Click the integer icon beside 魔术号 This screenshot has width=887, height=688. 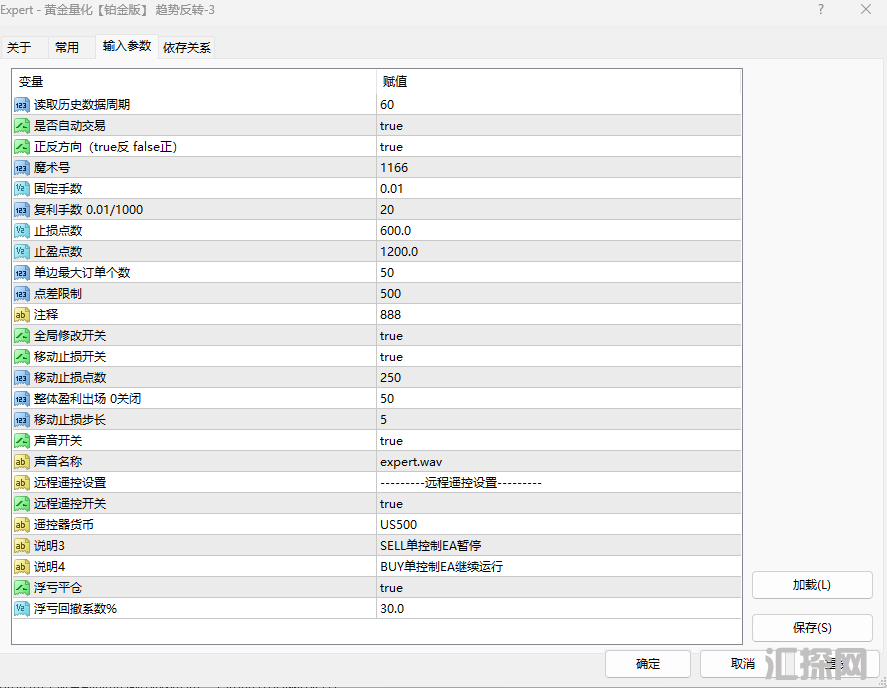tap(21, 168)
